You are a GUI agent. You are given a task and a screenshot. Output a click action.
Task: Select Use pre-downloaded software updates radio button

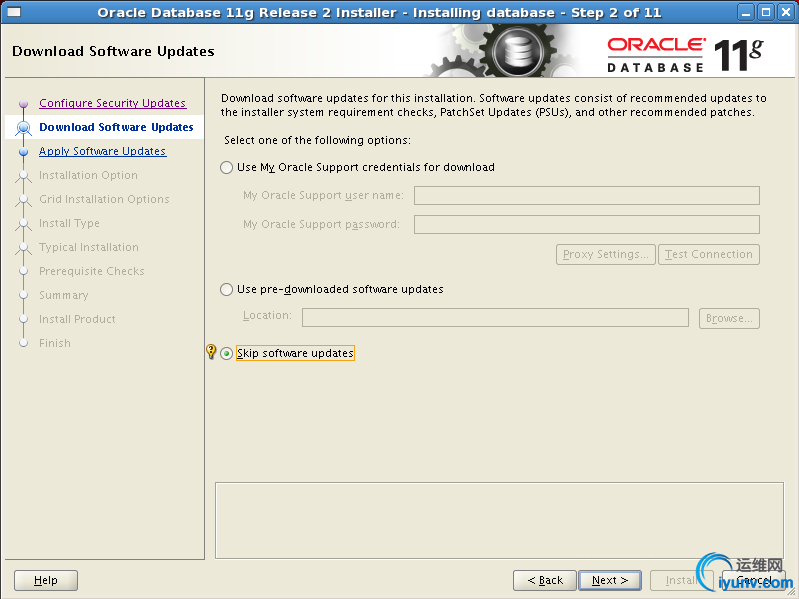(226, 290)
